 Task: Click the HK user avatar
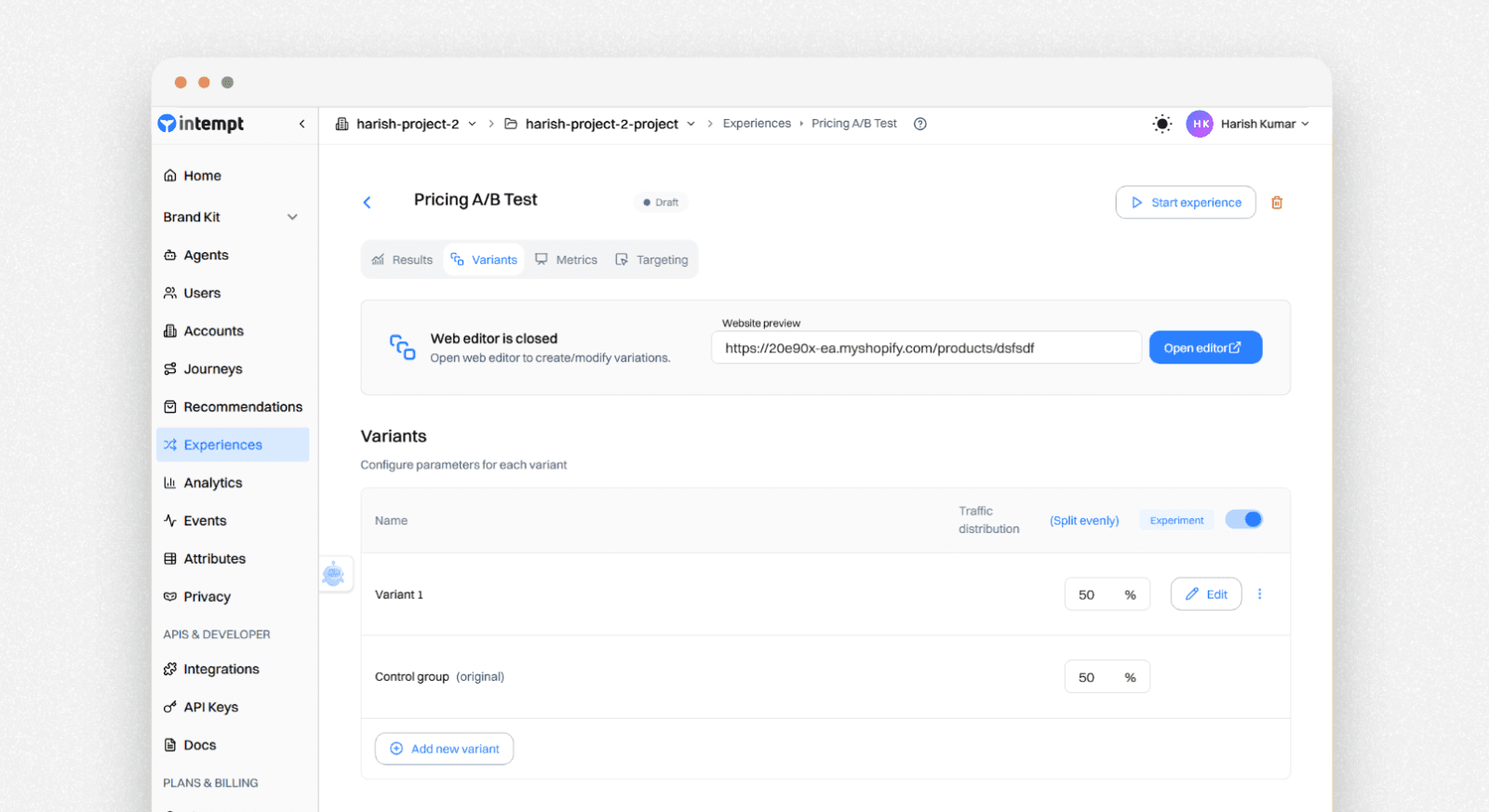[x=1199, y=124]
